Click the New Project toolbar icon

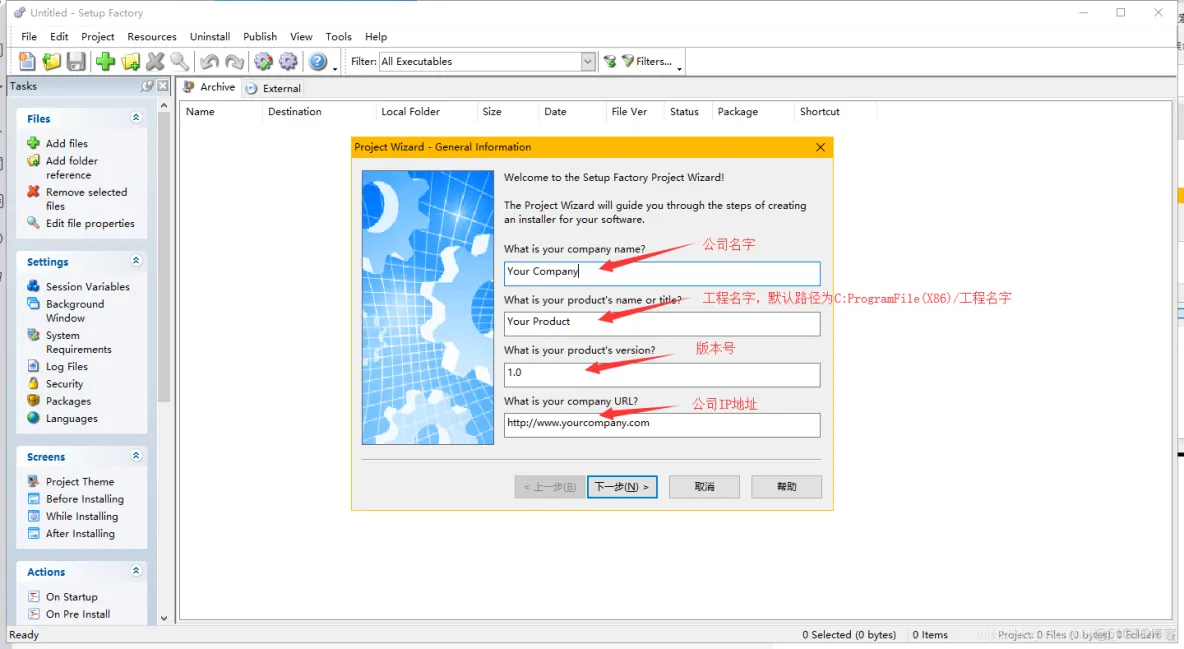(27, 61)
